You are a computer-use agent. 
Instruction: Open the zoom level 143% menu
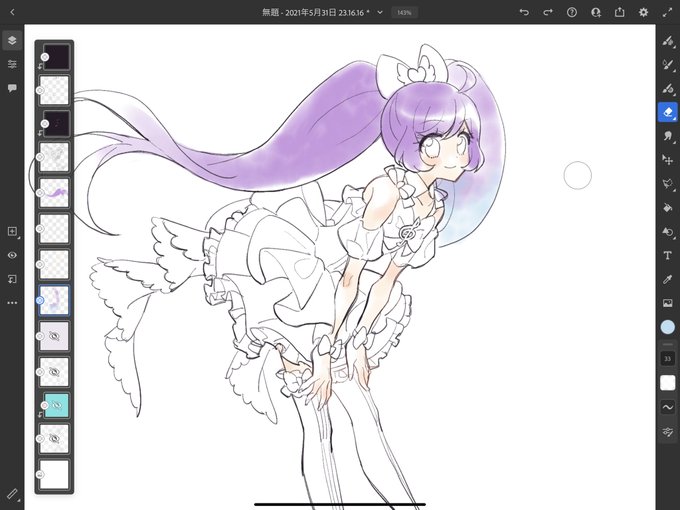tap(404, 12)
